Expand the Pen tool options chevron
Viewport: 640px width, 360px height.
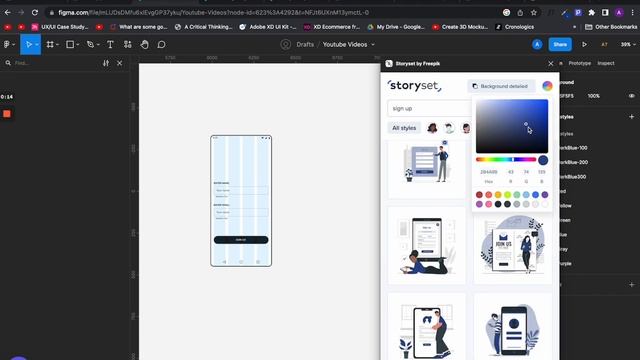(98, 44)
